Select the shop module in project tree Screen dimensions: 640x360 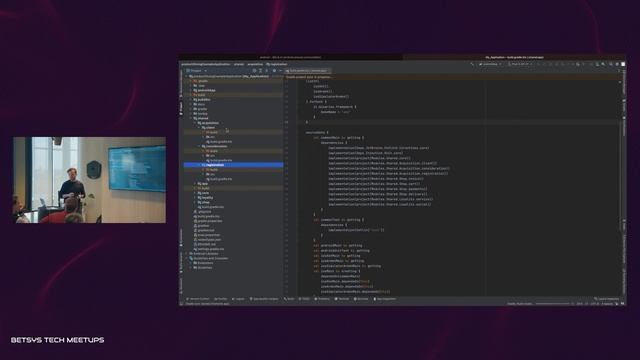(205, 202)
